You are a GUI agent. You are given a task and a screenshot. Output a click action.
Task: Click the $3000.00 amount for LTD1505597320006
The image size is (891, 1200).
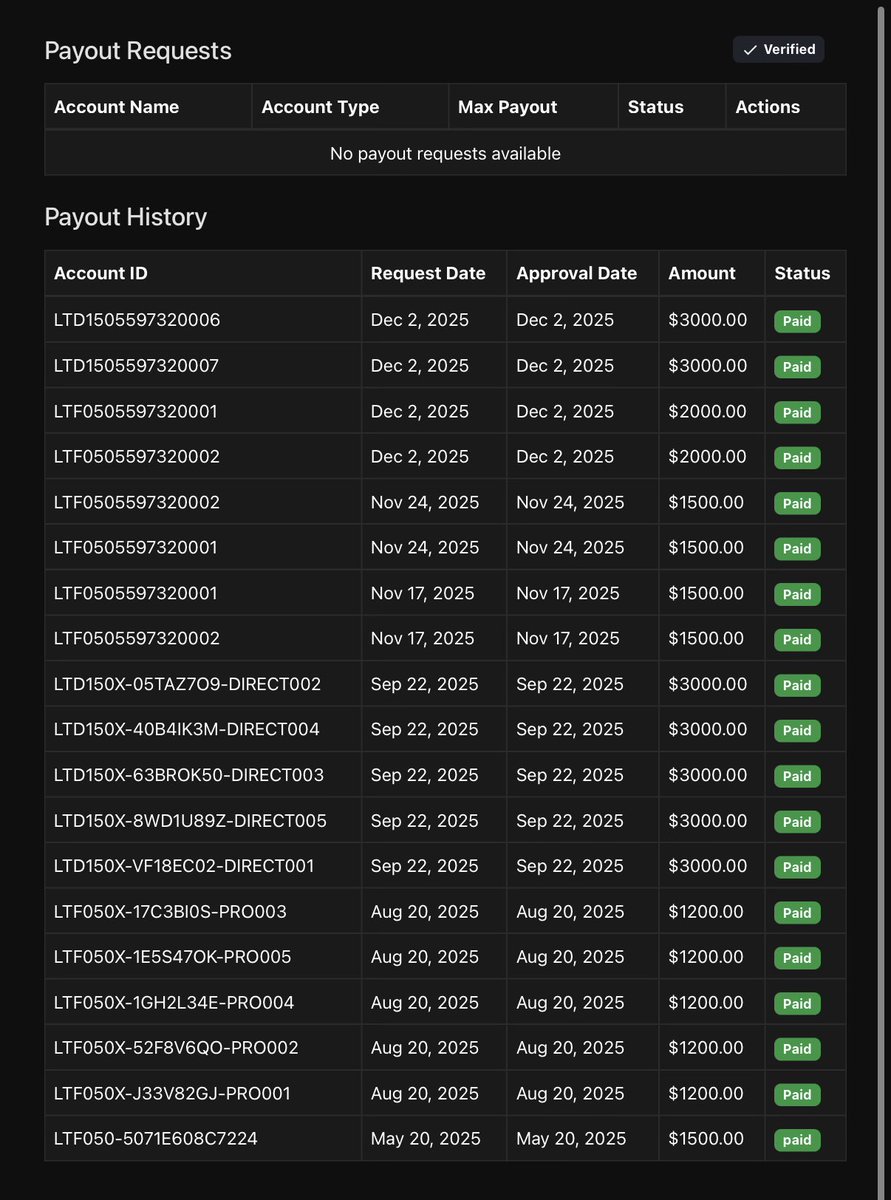point(707,320)
